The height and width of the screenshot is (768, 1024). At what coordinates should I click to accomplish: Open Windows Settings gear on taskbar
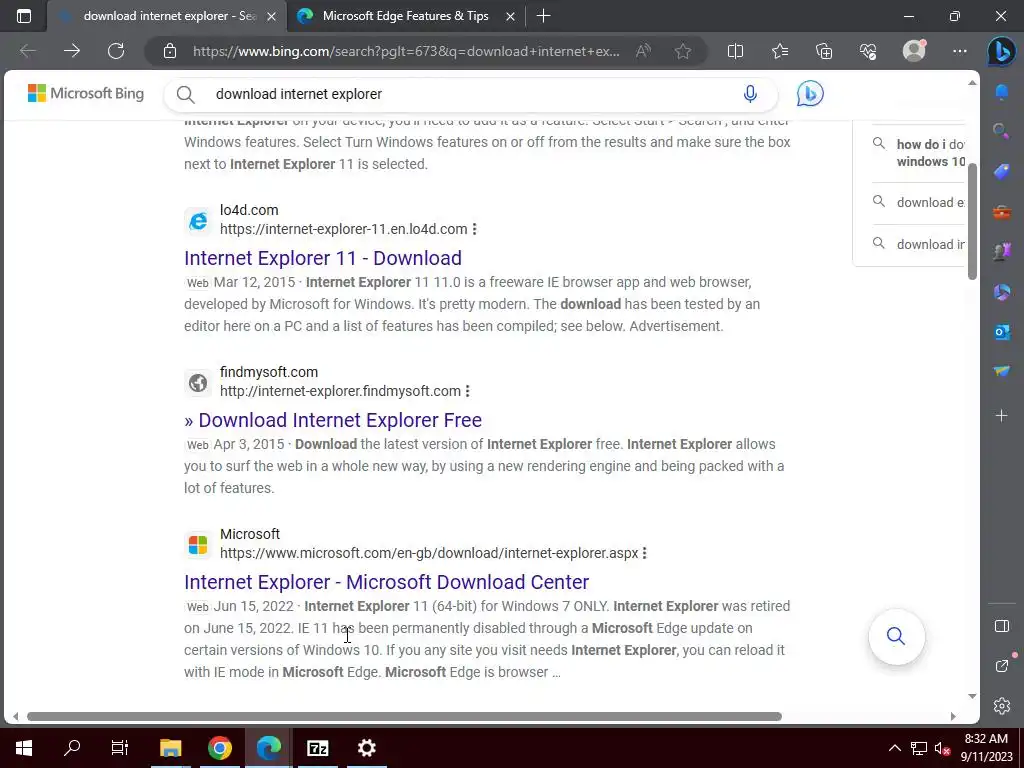tap(367, 748)
